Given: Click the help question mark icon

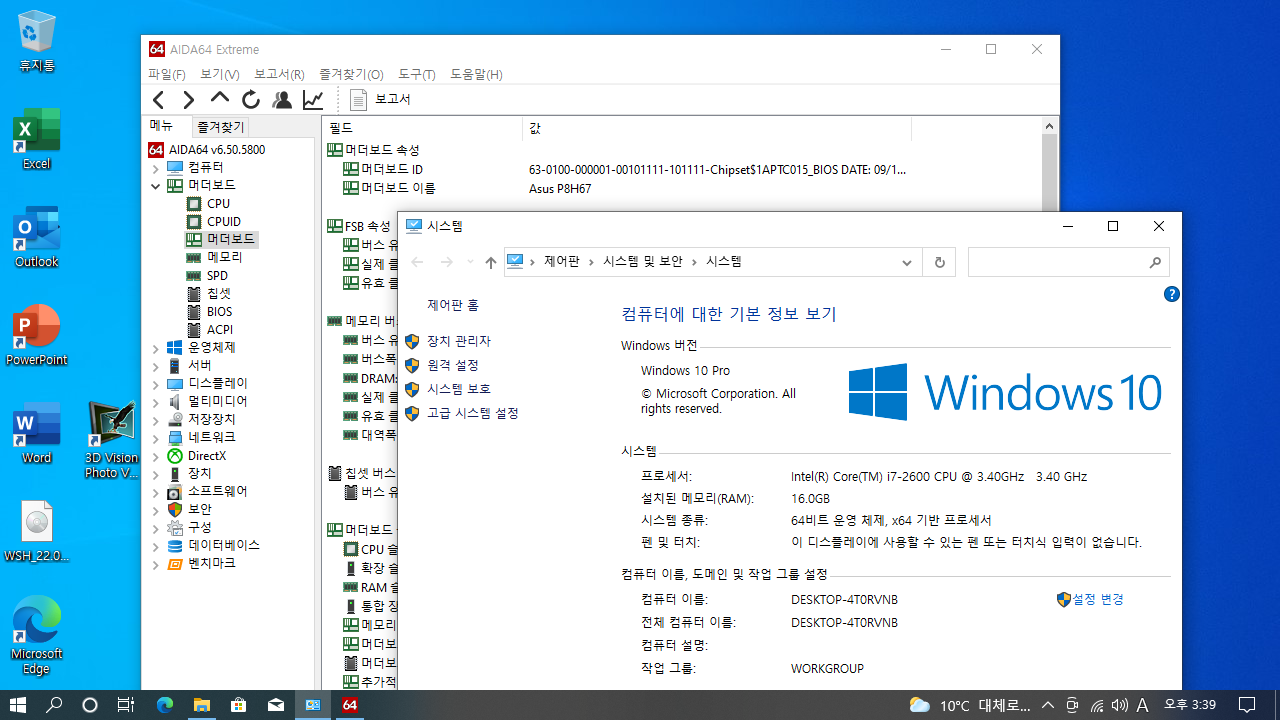Looking at the screenshot, I should pos(1172,294).
